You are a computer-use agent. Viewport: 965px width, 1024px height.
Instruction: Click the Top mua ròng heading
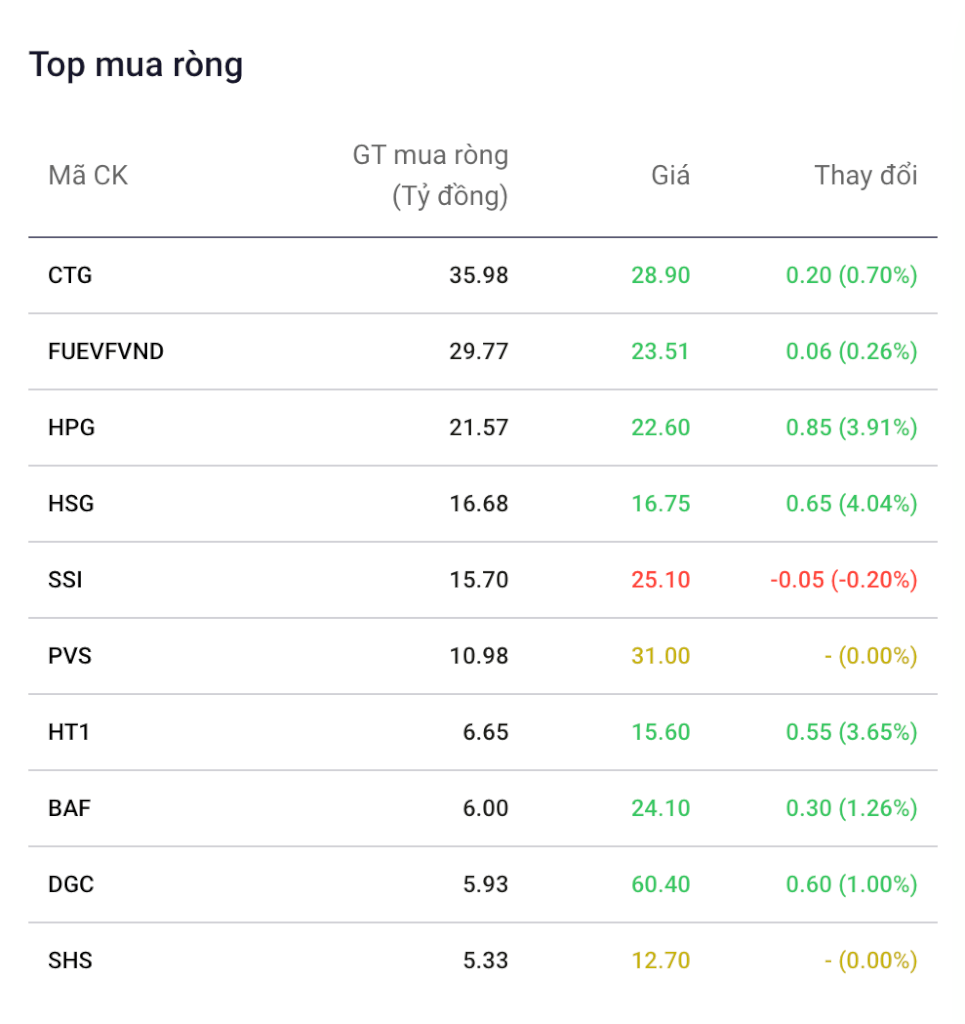(x=136, y=65)
